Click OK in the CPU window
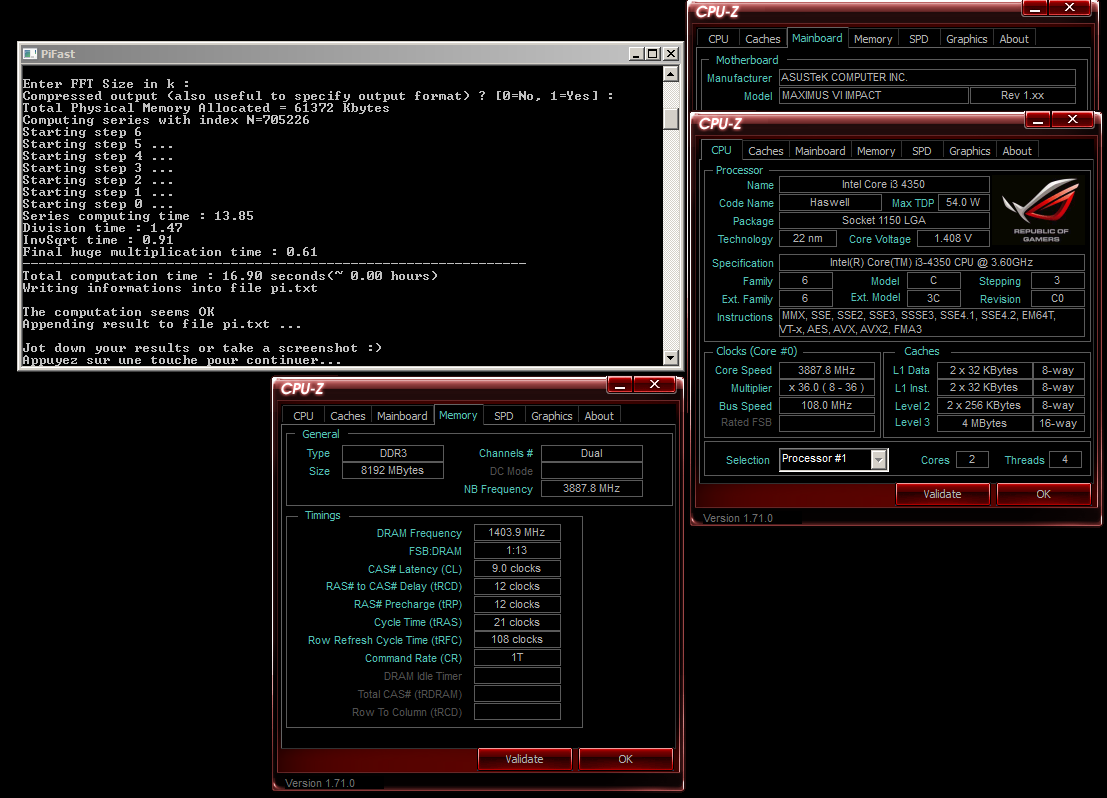The height and width of the screenshot is (798, 1107). coord(1043,494)
